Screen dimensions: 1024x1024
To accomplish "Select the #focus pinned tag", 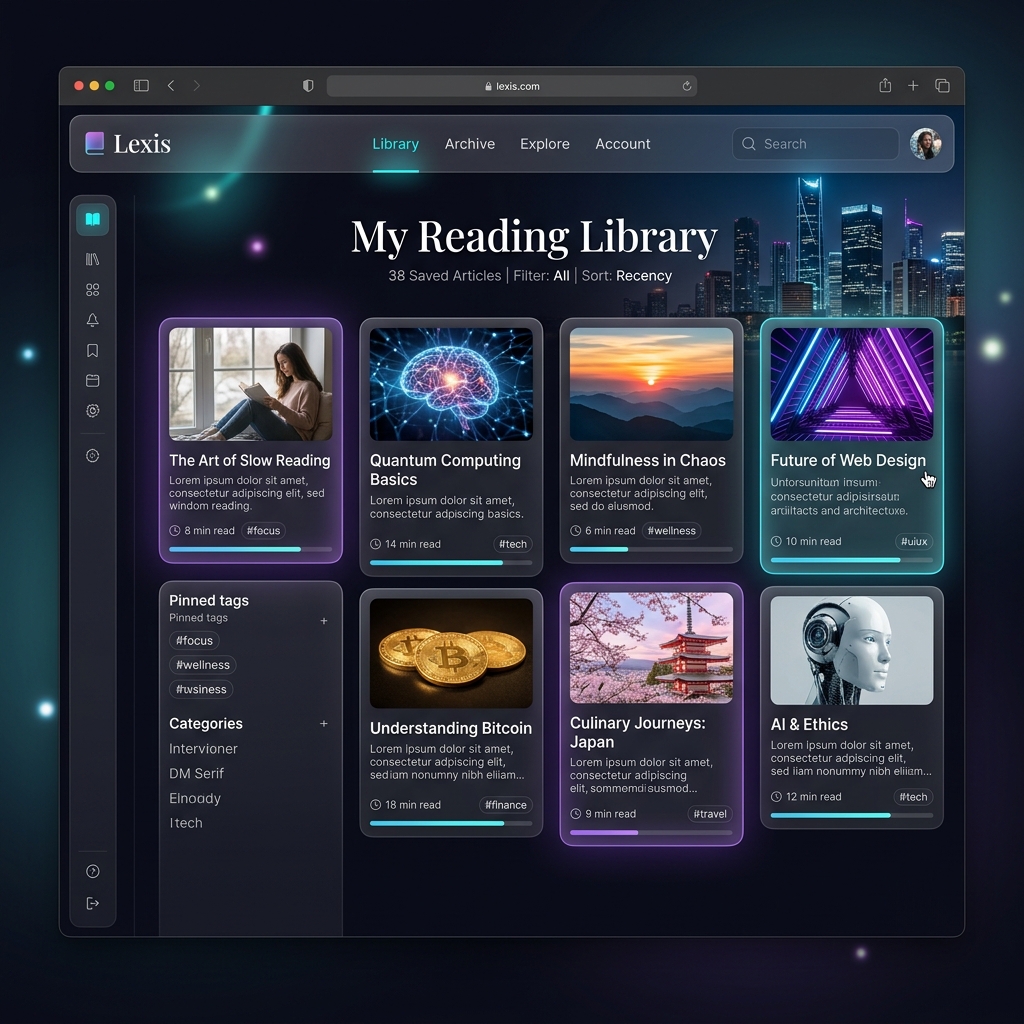I will pos(195,641).
